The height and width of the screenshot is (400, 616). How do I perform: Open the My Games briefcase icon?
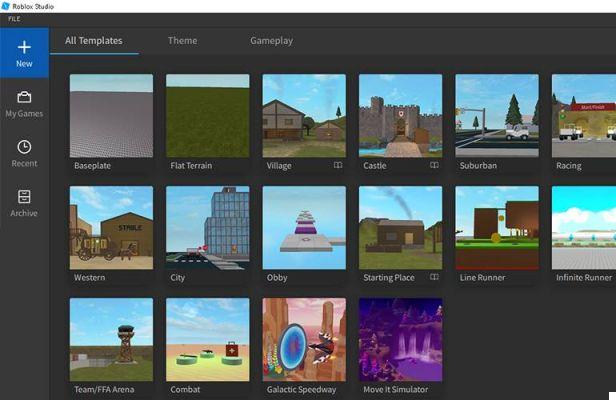(24, 97)
